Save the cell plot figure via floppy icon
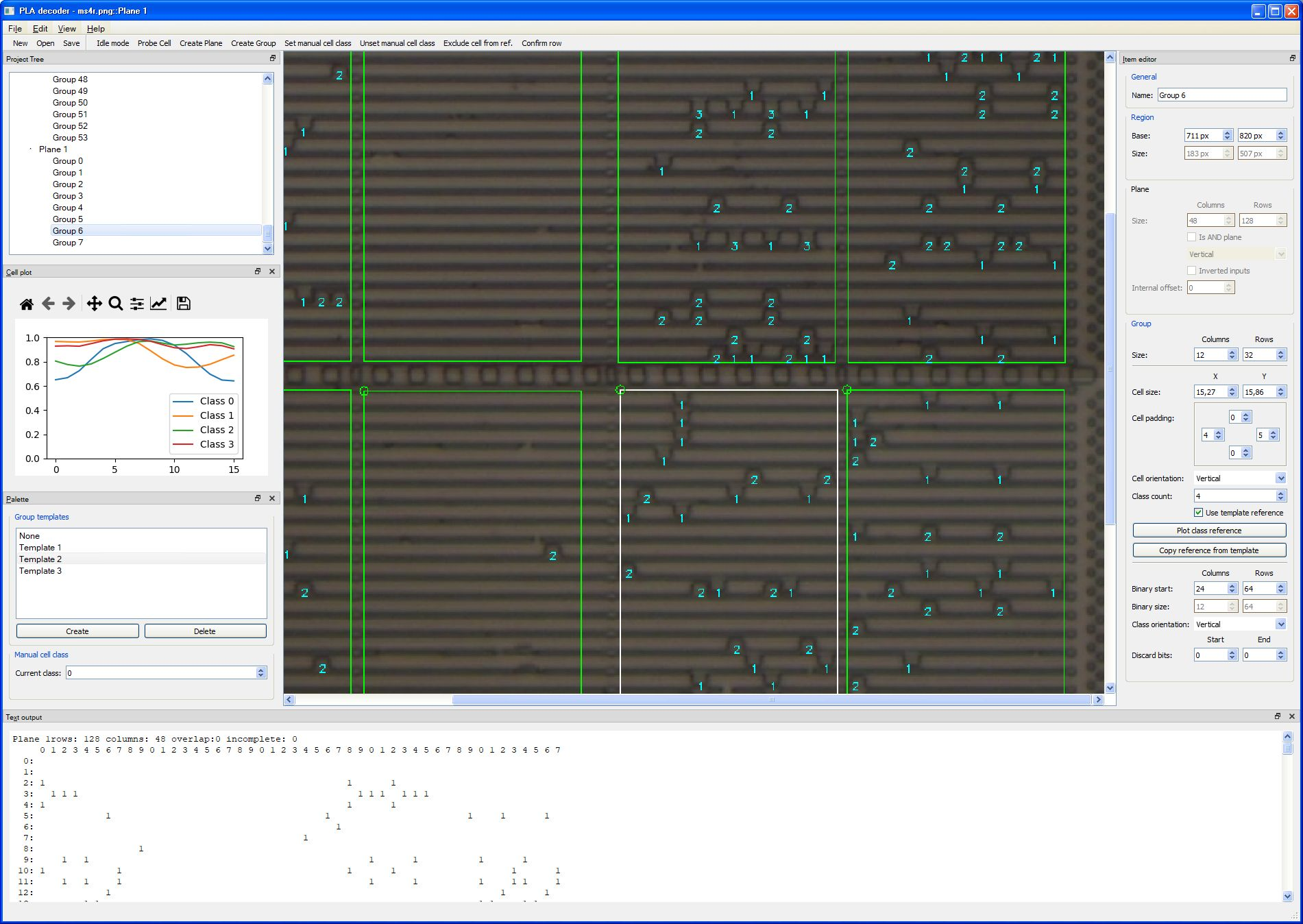The height and width of the screenshot is (924, 1303). [x=184, y=304]
